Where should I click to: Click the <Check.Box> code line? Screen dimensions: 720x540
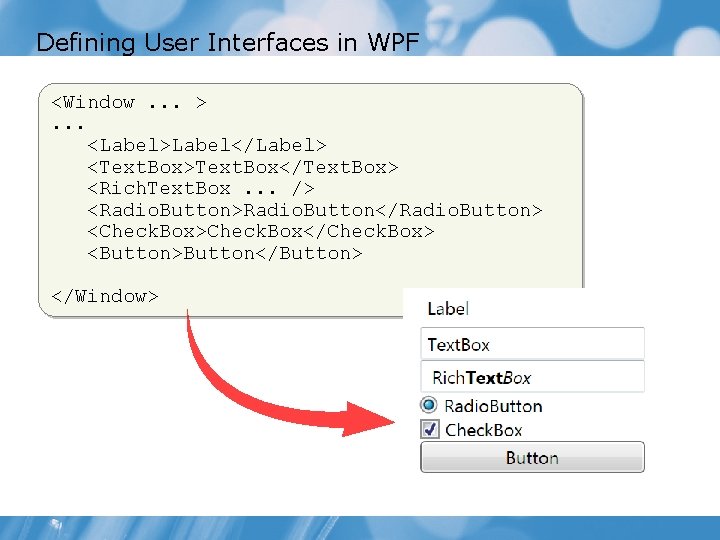pos(261,231)
